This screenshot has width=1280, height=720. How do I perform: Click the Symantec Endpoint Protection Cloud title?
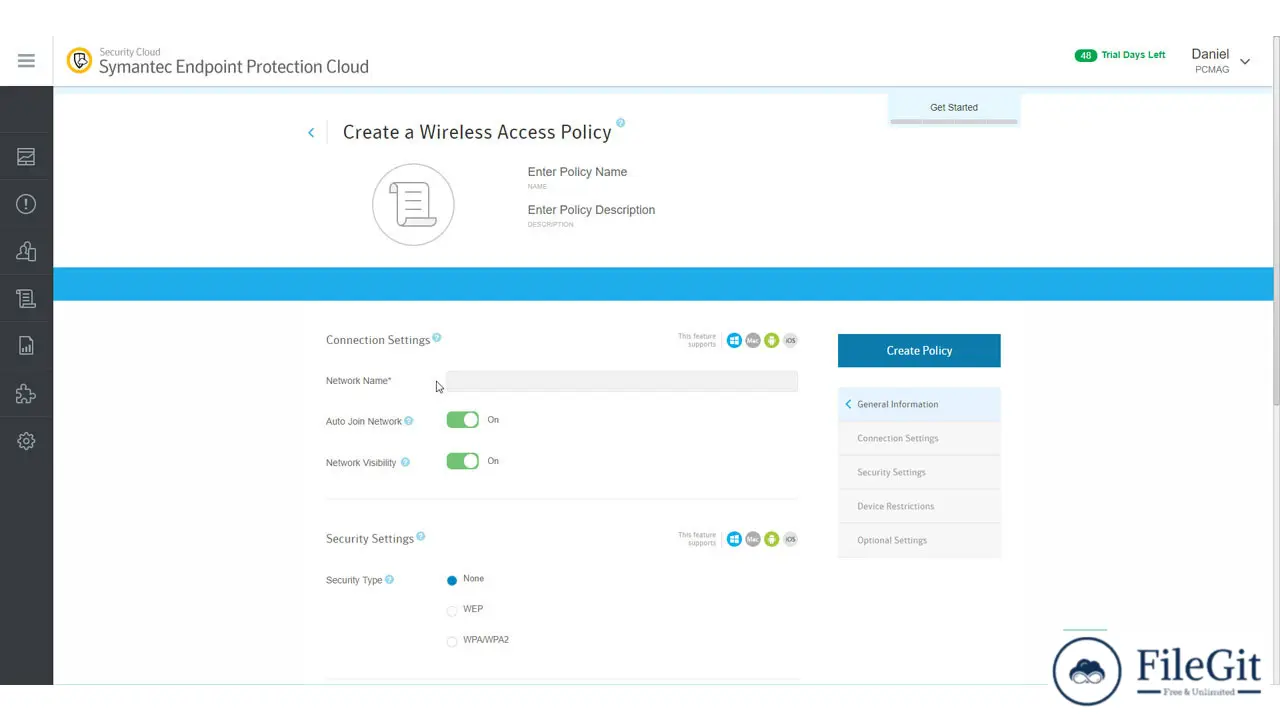234,67
